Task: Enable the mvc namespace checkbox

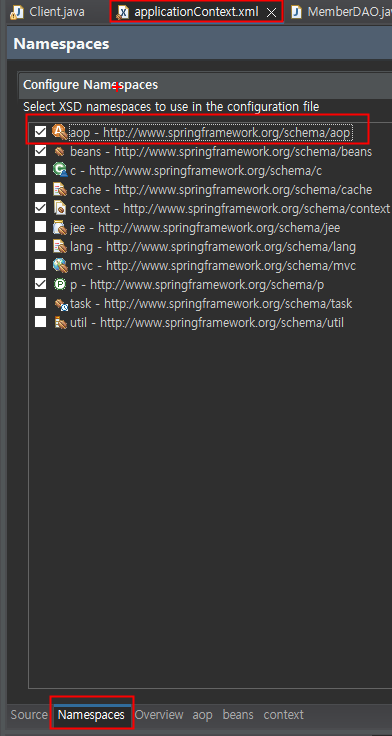Action: [41, 265]
